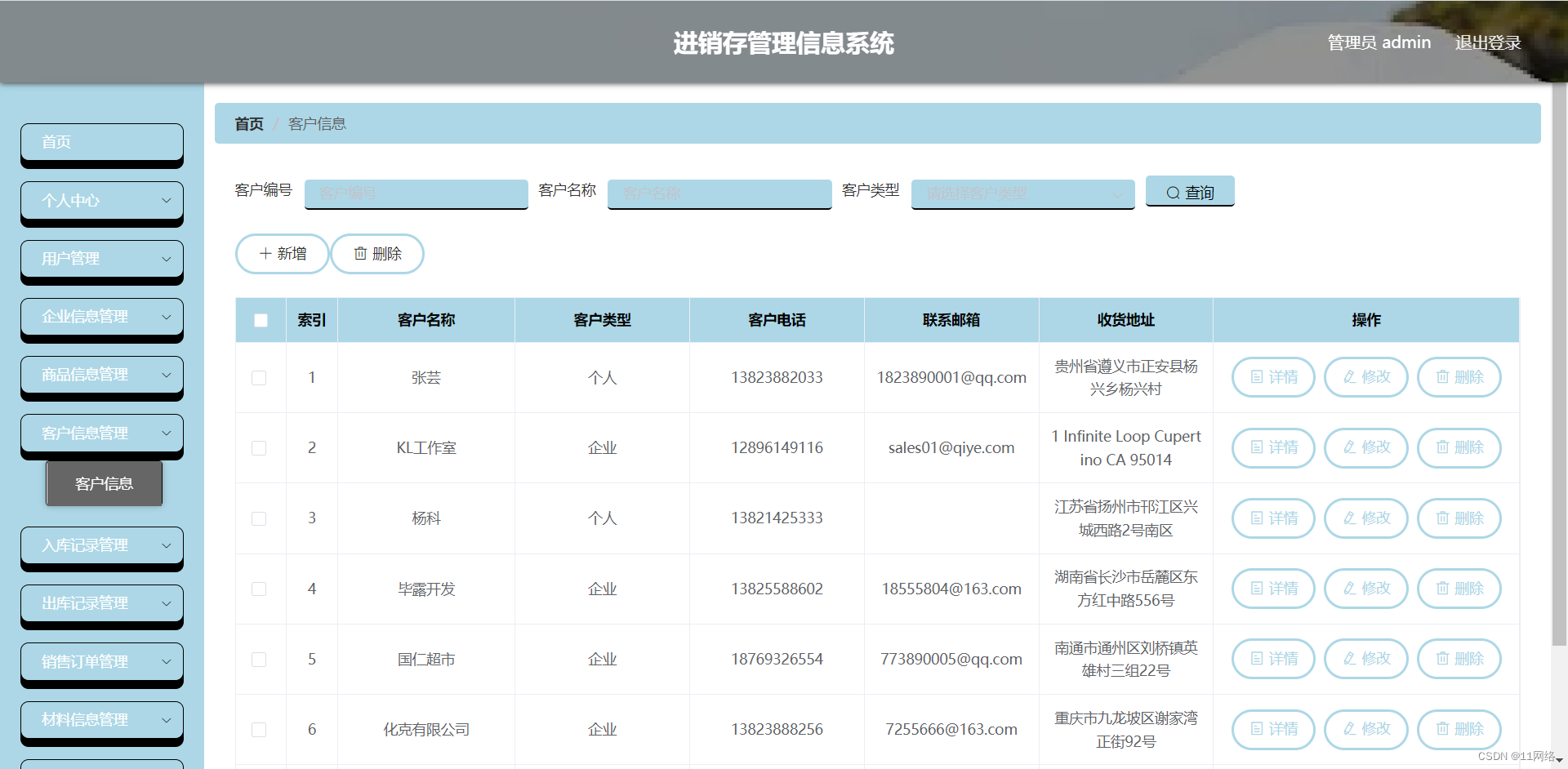Image resolution: width=1568 pixels, height=769 pixels.
Task: Click 退出登录 to log out
Action: [x=1487, y=42]
